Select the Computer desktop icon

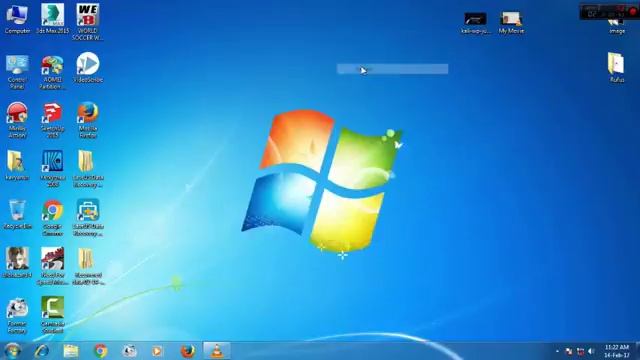(x=17, y=19)
